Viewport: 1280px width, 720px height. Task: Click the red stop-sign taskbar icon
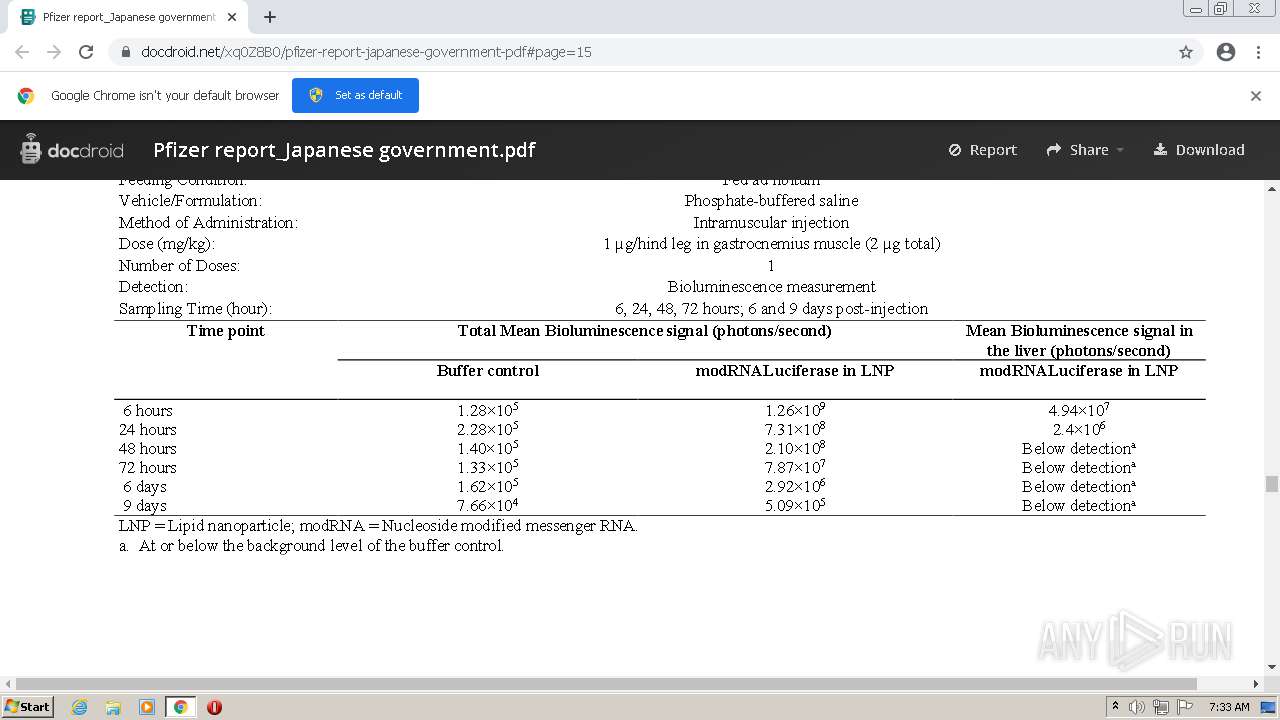point(214,707)
